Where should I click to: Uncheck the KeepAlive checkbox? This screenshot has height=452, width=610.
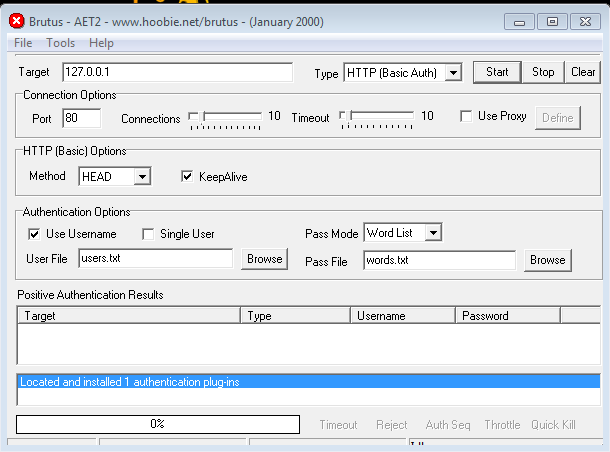coord(187,176)
